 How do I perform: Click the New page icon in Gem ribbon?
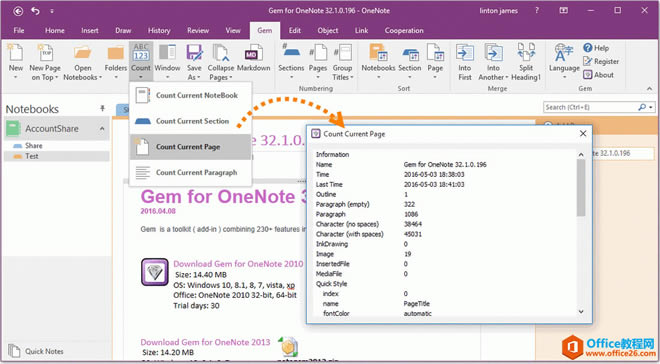[16, 53]
